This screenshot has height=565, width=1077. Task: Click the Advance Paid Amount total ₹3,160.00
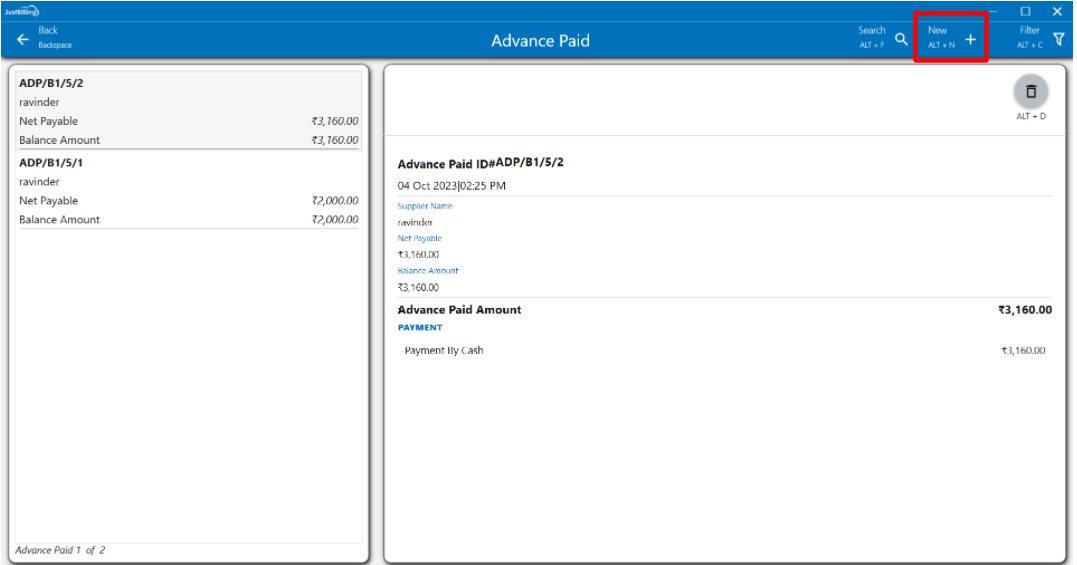point(1024,310)
